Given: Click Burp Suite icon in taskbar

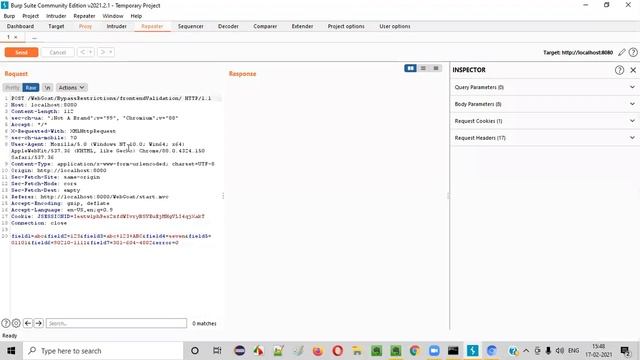Looking at the screenshot, I should [473, 351].
